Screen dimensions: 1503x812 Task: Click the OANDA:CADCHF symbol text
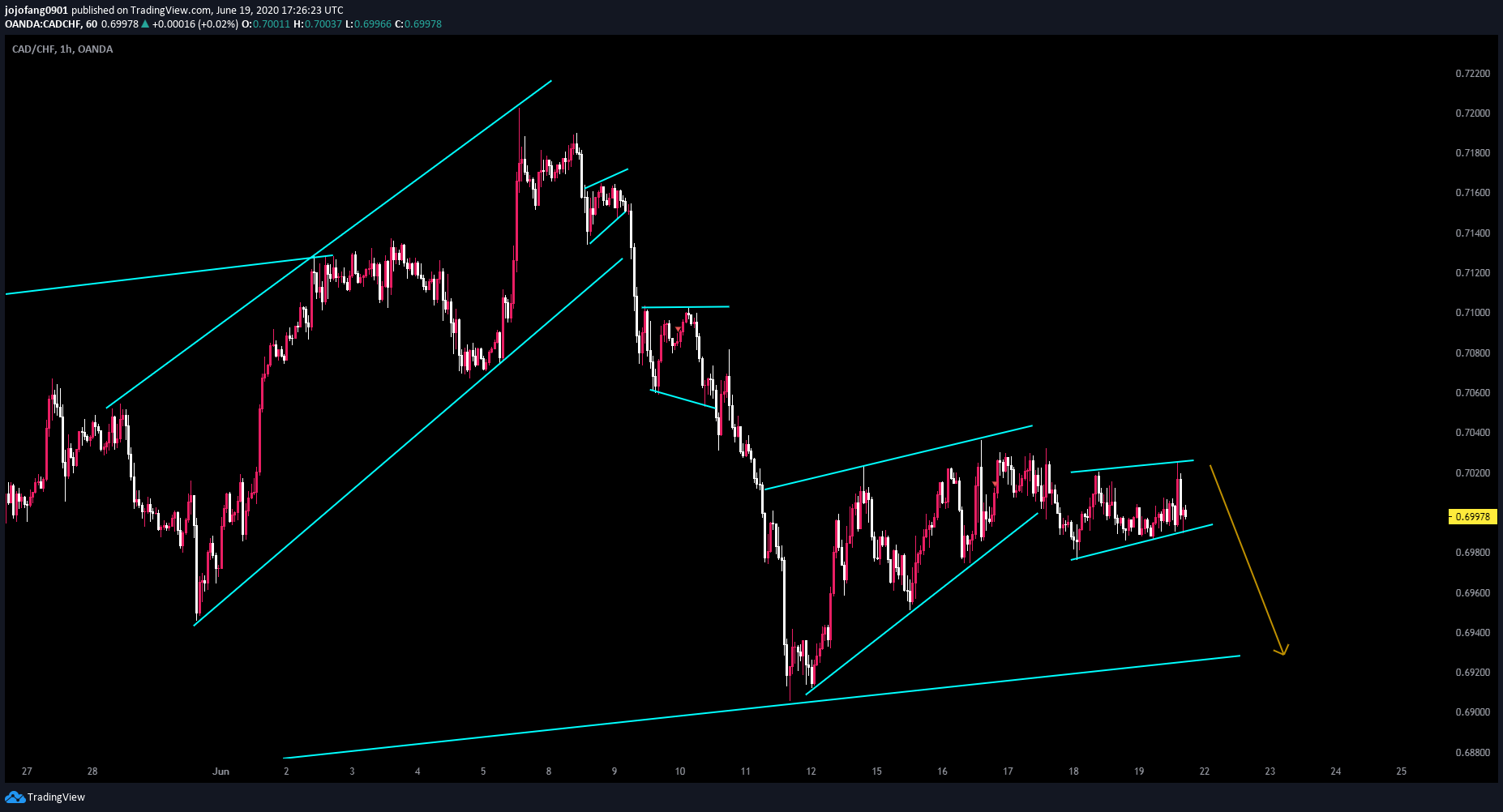coord(42,24)
